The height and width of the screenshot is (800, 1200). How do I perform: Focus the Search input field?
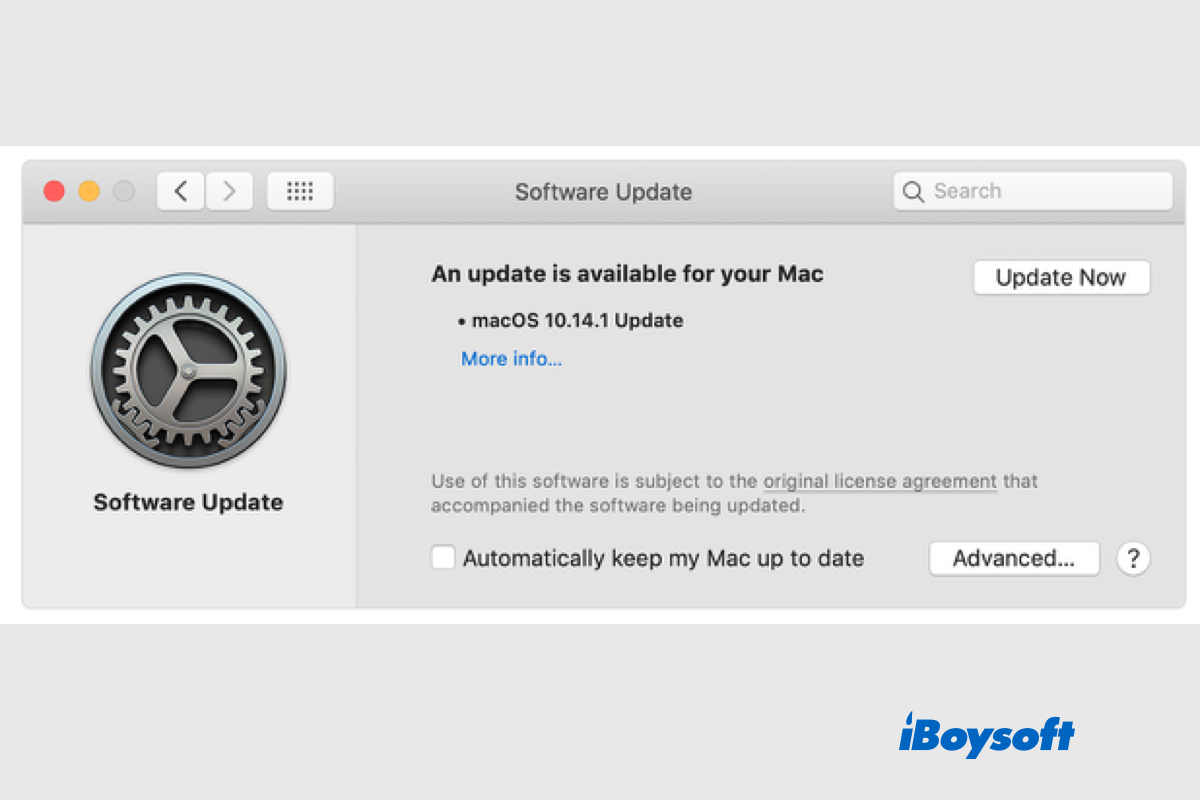pos(1045,191)
